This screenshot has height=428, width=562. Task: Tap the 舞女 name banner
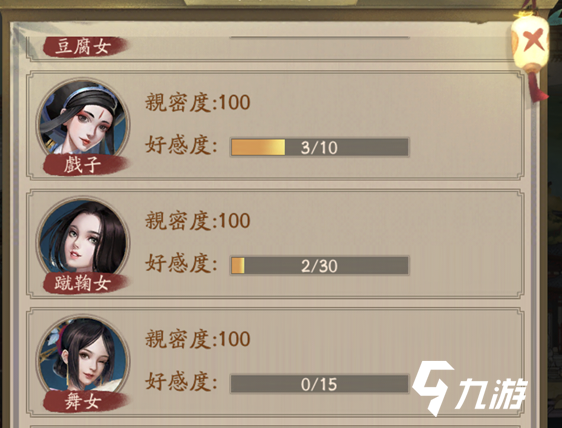pos(85,401)
